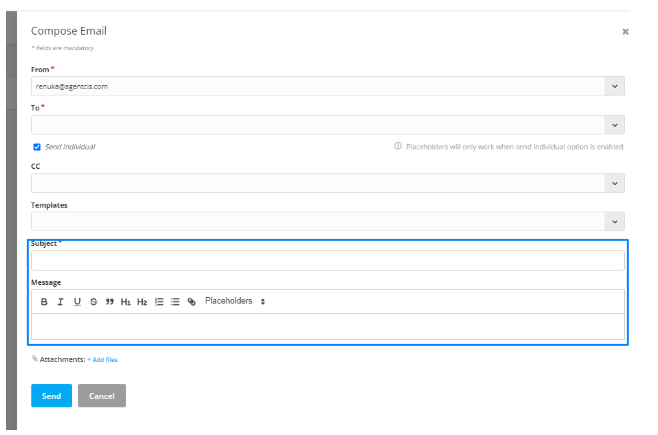The width and height of the screenshot is (658, 435).
Task: Open the CC recipients dropdown
Action: (x=614, y=183)
